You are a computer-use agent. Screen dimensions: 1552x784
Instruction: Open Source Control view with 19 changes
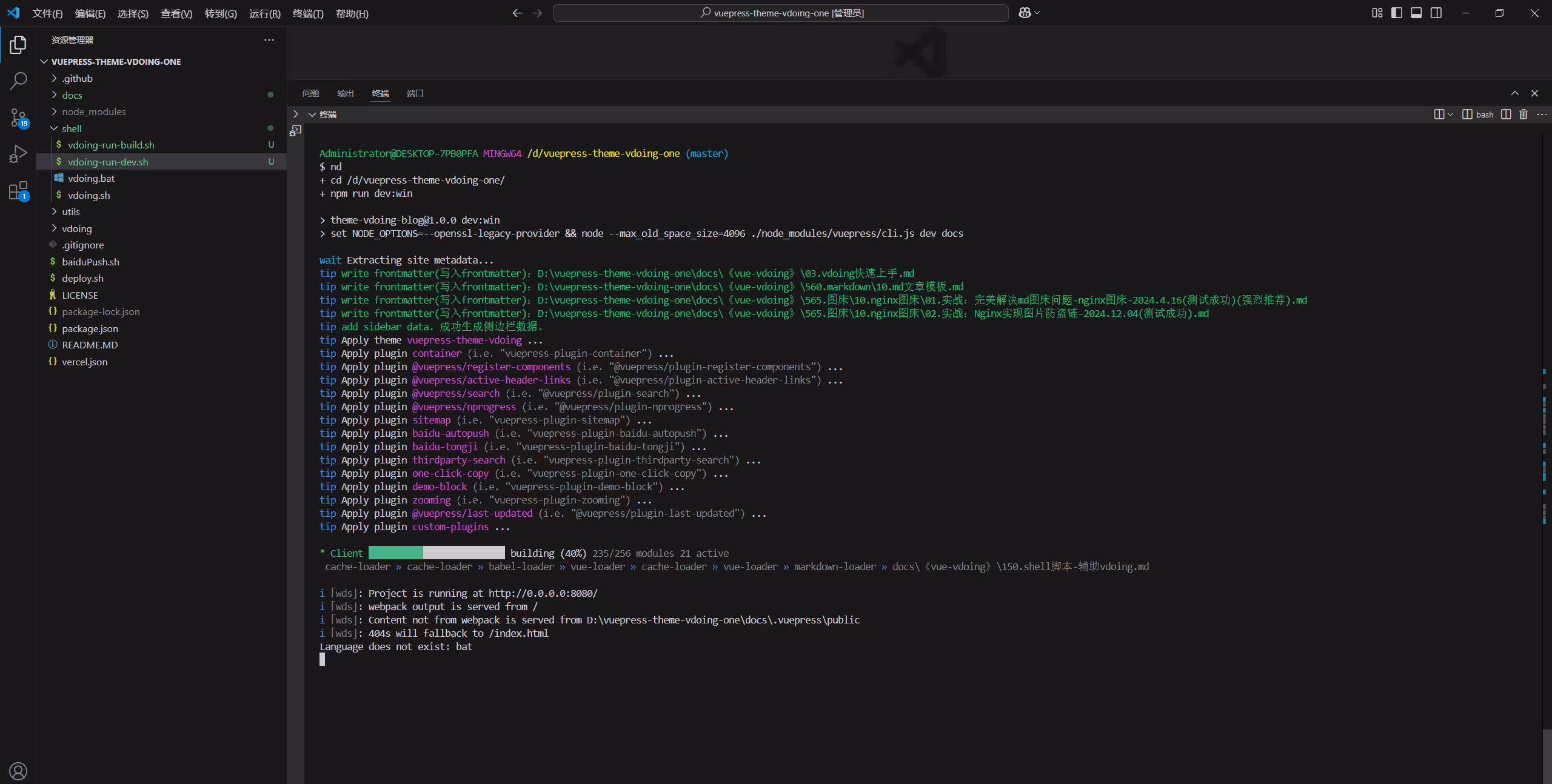18,118
